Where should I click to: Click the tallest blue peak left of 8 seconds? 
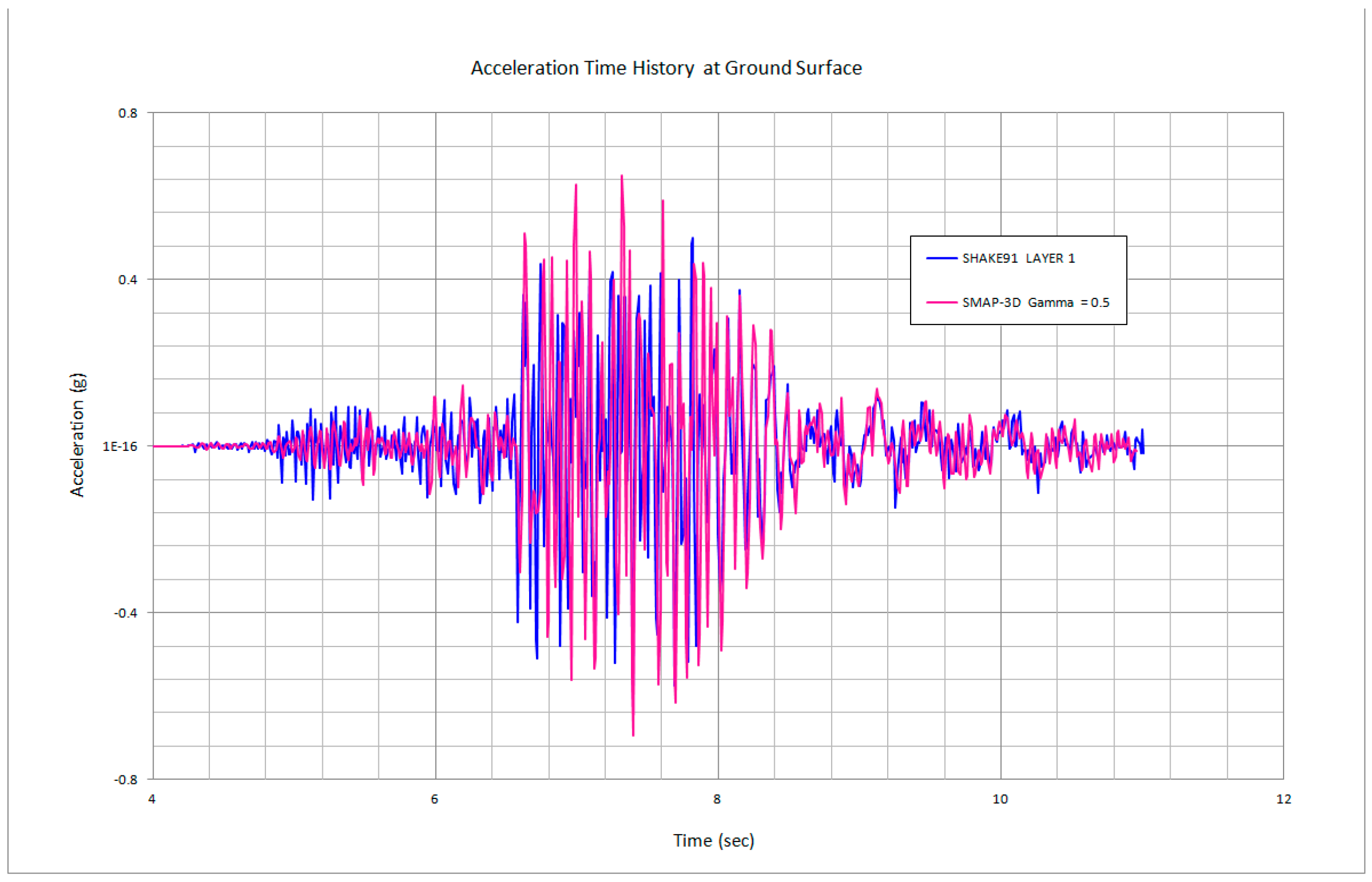pos(692,239)
